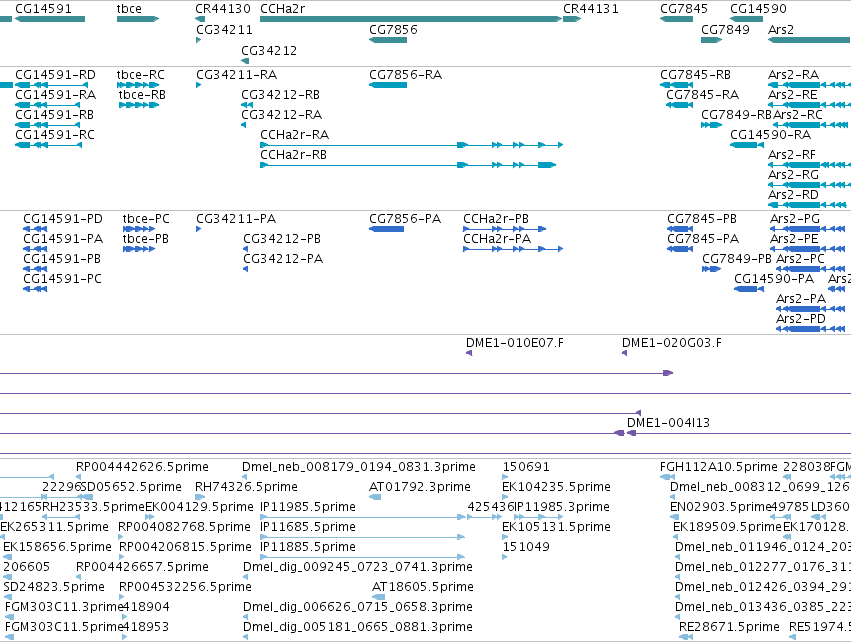Select cDNA label IP11985.5prime
Image resolution: width=851 pixels, height=642 pixels.
[x=308, y=507]
